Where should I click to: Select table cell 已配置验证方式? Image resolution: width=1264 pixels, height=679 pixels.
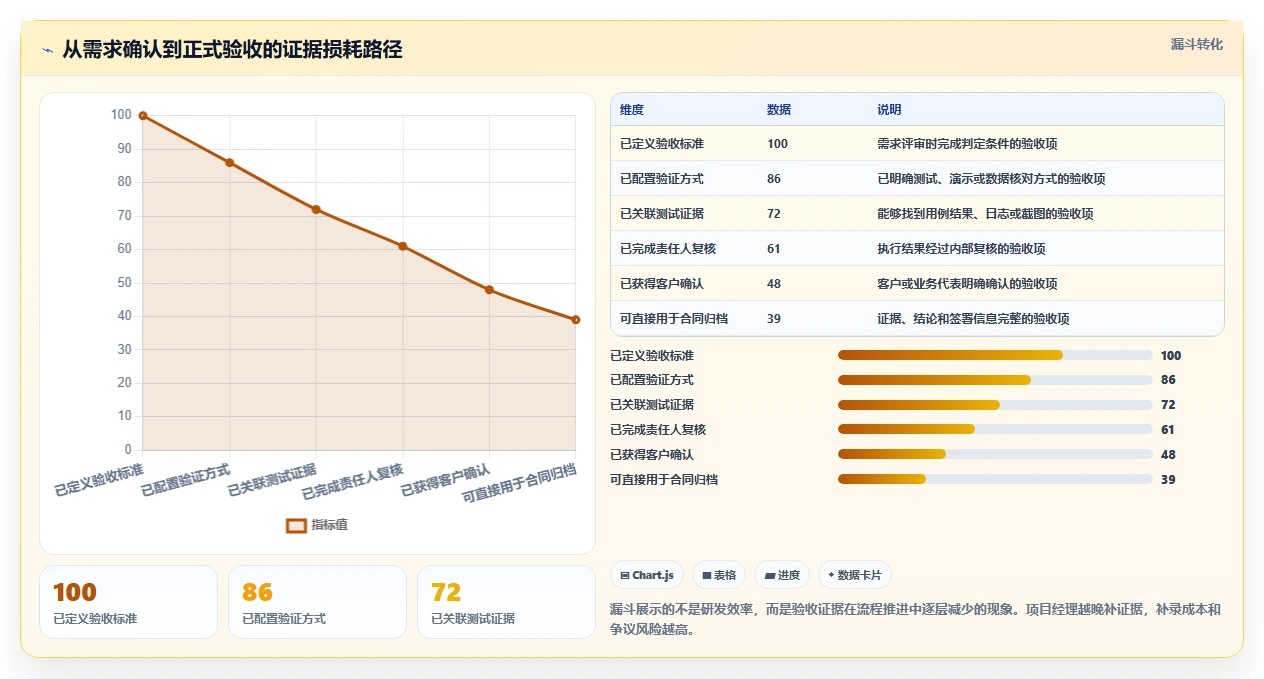(662, 179)
